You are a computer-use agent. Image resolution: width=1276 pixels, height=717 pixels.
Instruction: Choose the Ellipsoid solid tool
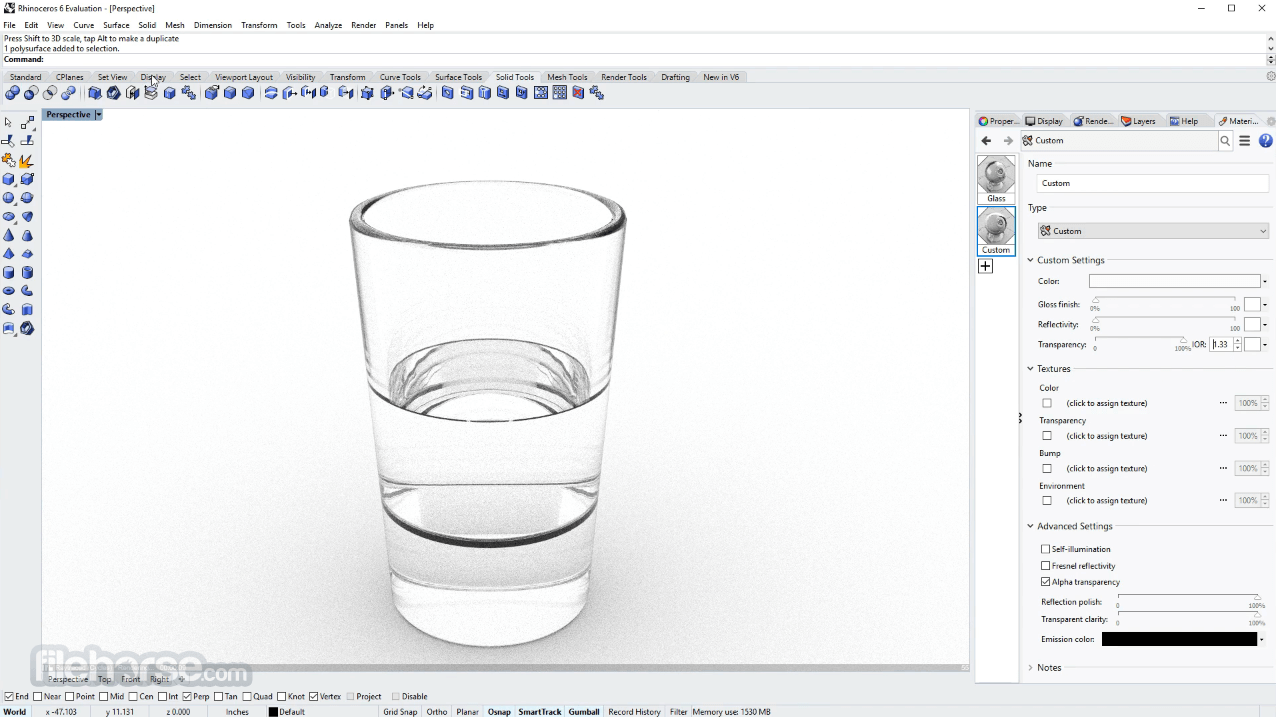click(x=9, y=216)
